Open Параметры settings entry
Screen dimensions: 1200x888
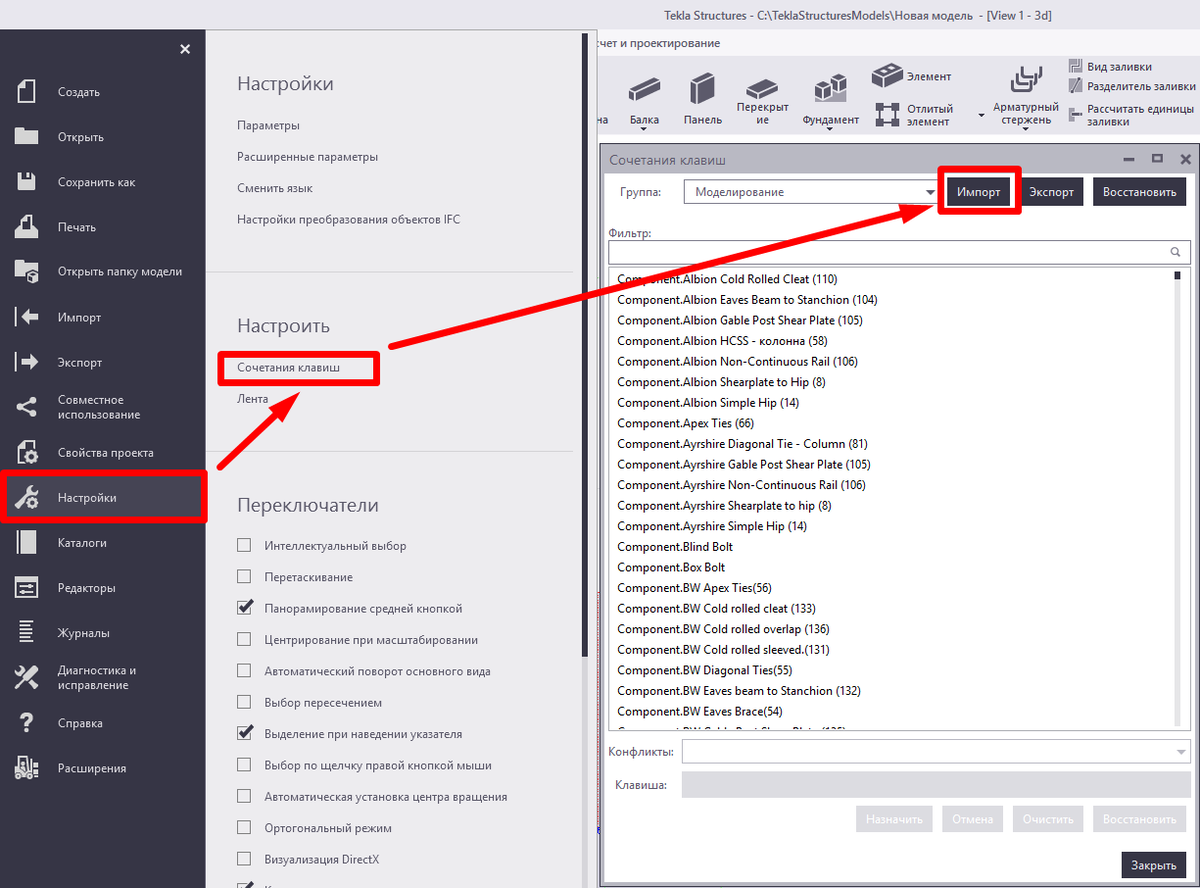(x=268, y=126)
